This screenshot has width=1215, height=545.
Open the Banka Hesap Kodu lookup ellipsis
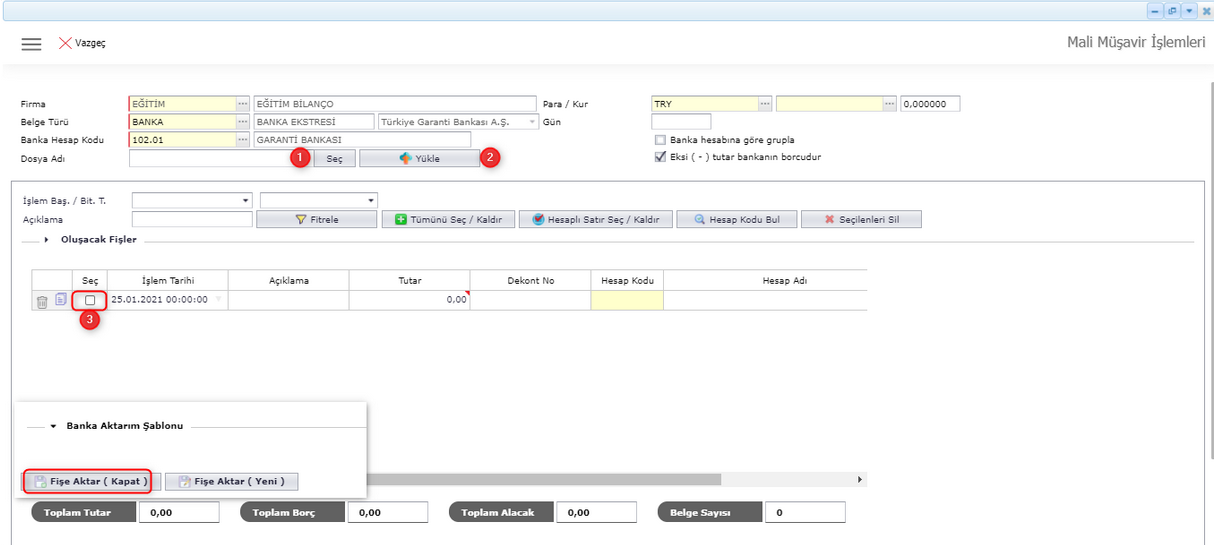242,140
